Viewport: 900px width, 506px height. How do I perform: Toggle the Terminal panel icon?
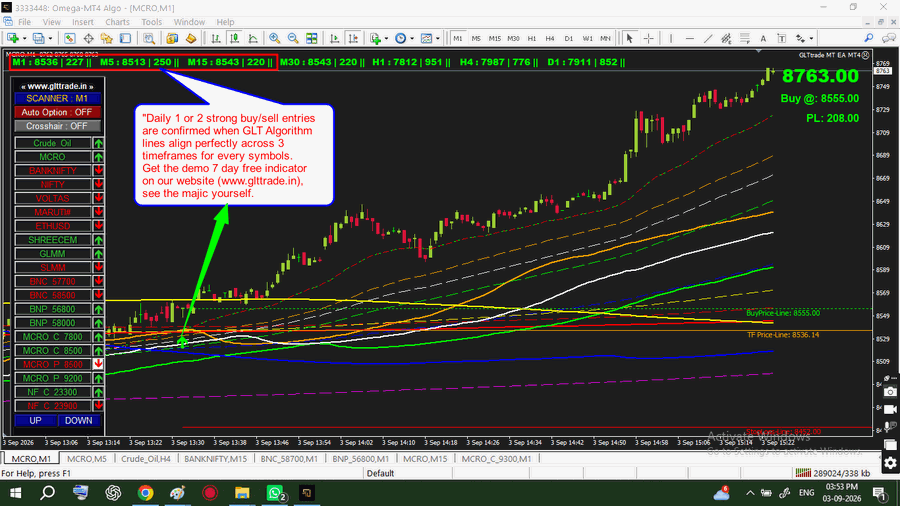[x=125, y=38]
